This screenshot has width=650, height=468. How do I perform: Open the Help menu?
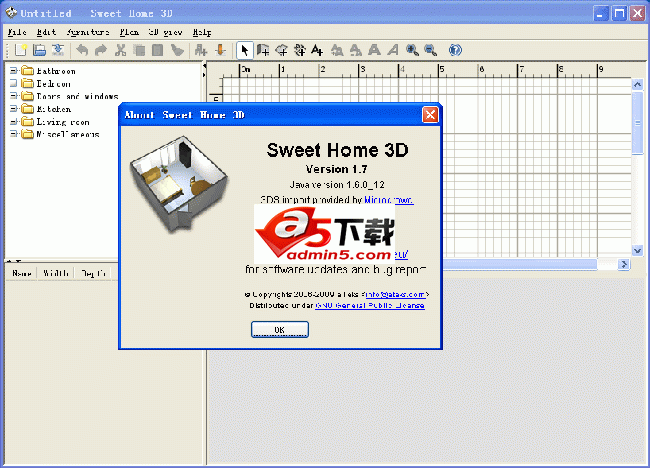[202, 32]
